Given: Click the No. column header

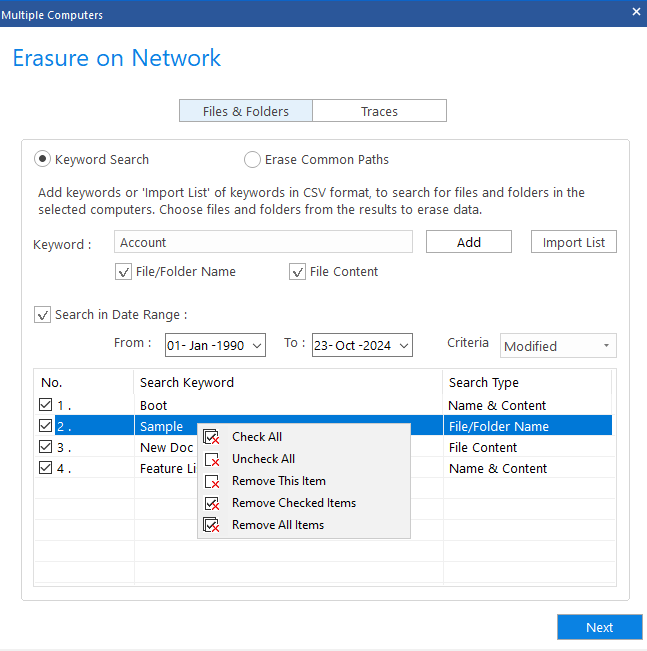Looking at the screenshot, I should click(x=84, y=382).
